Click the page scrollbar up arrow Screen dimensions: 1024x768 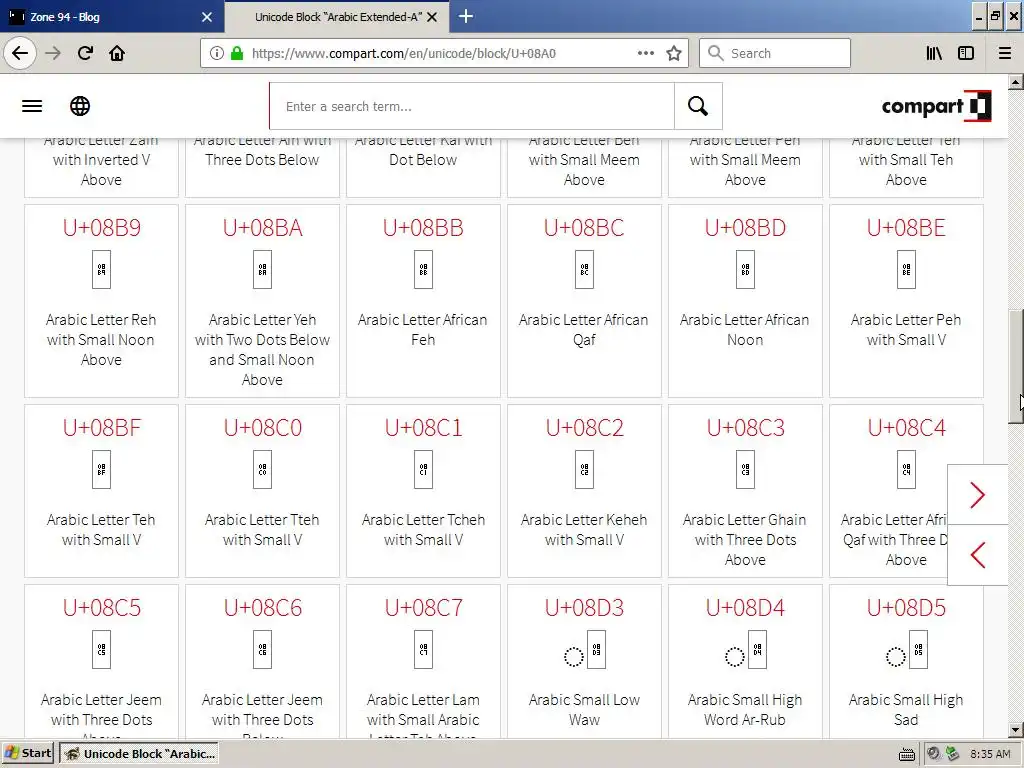click(x=1016, y=82)
